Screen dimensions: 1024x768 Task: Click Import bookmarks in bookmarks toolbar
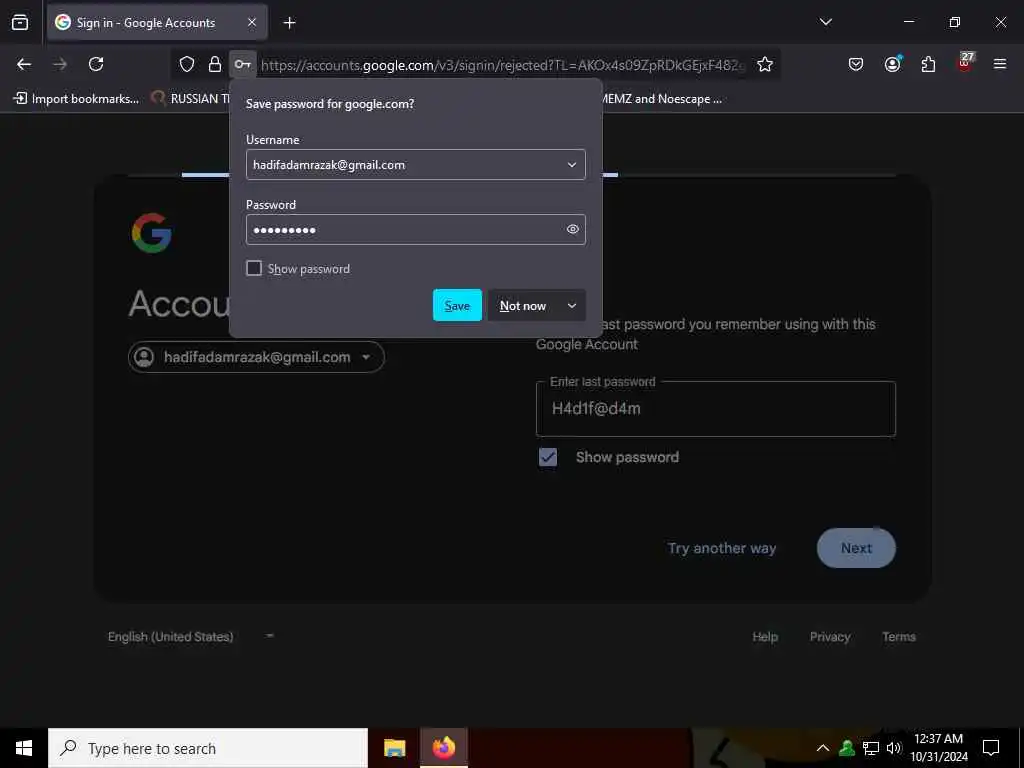[x=76, y=99]
